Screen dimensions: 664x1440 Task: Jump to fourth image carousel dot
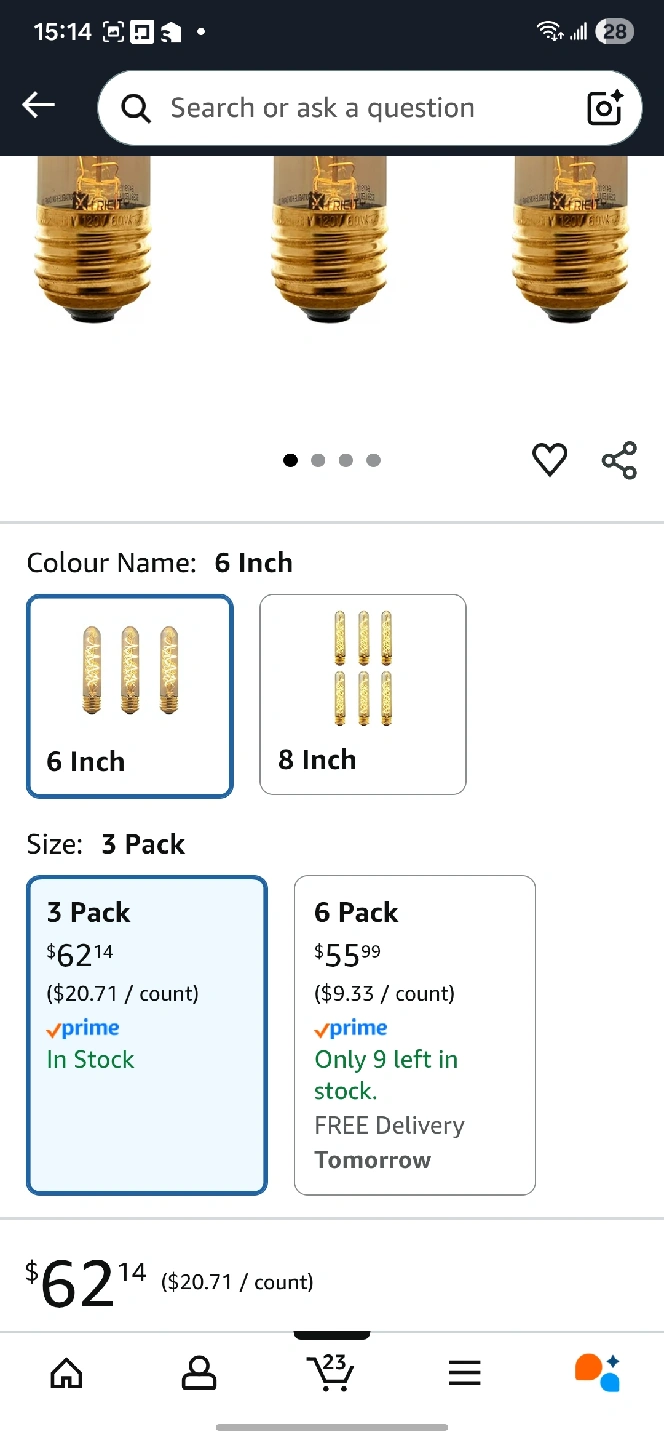pos(374,460)
